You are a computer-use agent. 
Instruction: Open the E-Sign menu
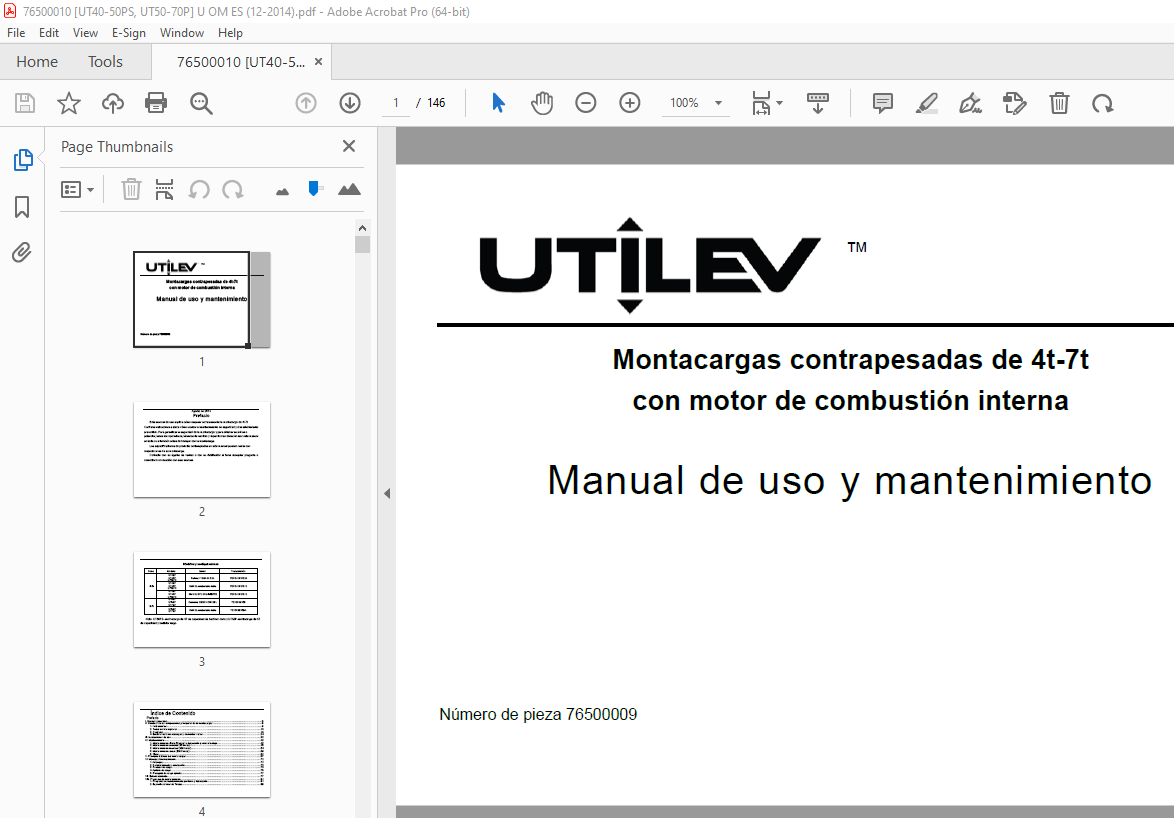[x=128, y=33]
